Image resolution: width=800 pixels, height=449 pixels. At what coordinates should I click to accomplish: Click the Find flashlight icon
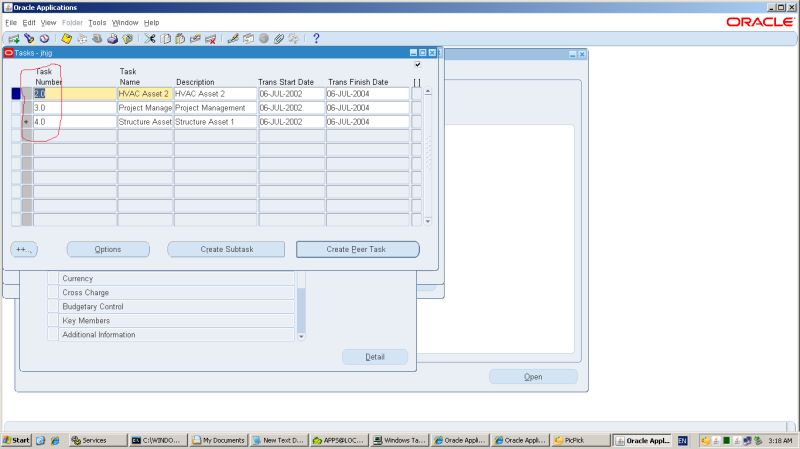pyautogui.click(x=29, y=39)
